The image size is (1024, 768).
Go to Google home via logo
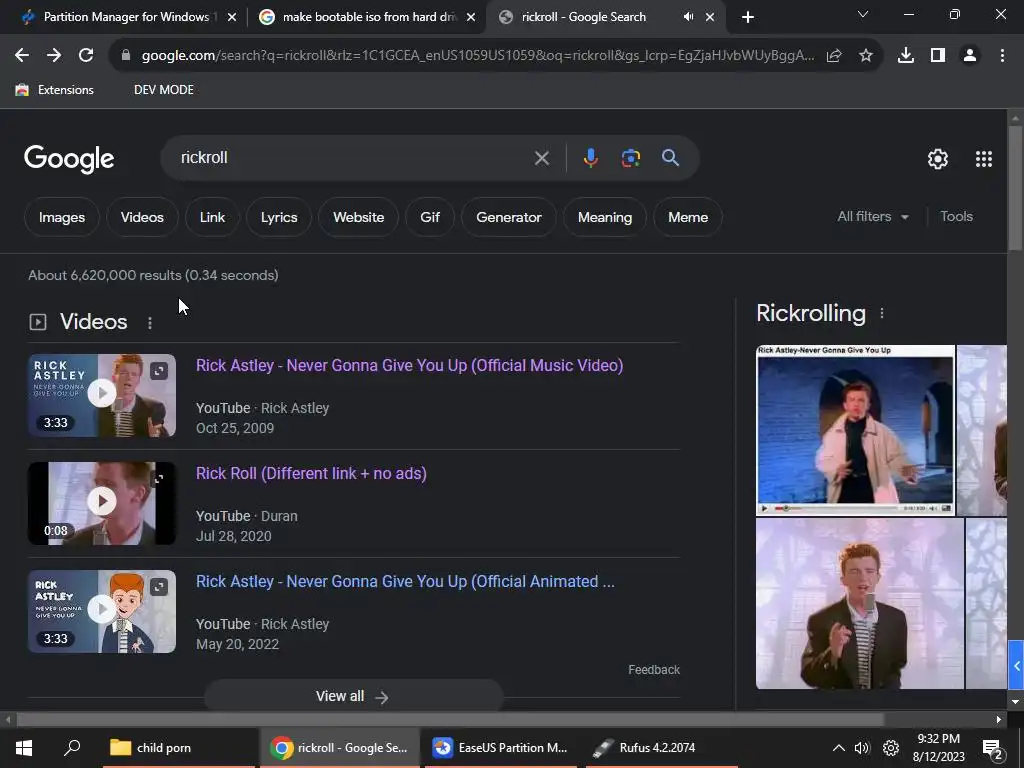[69, 159]
